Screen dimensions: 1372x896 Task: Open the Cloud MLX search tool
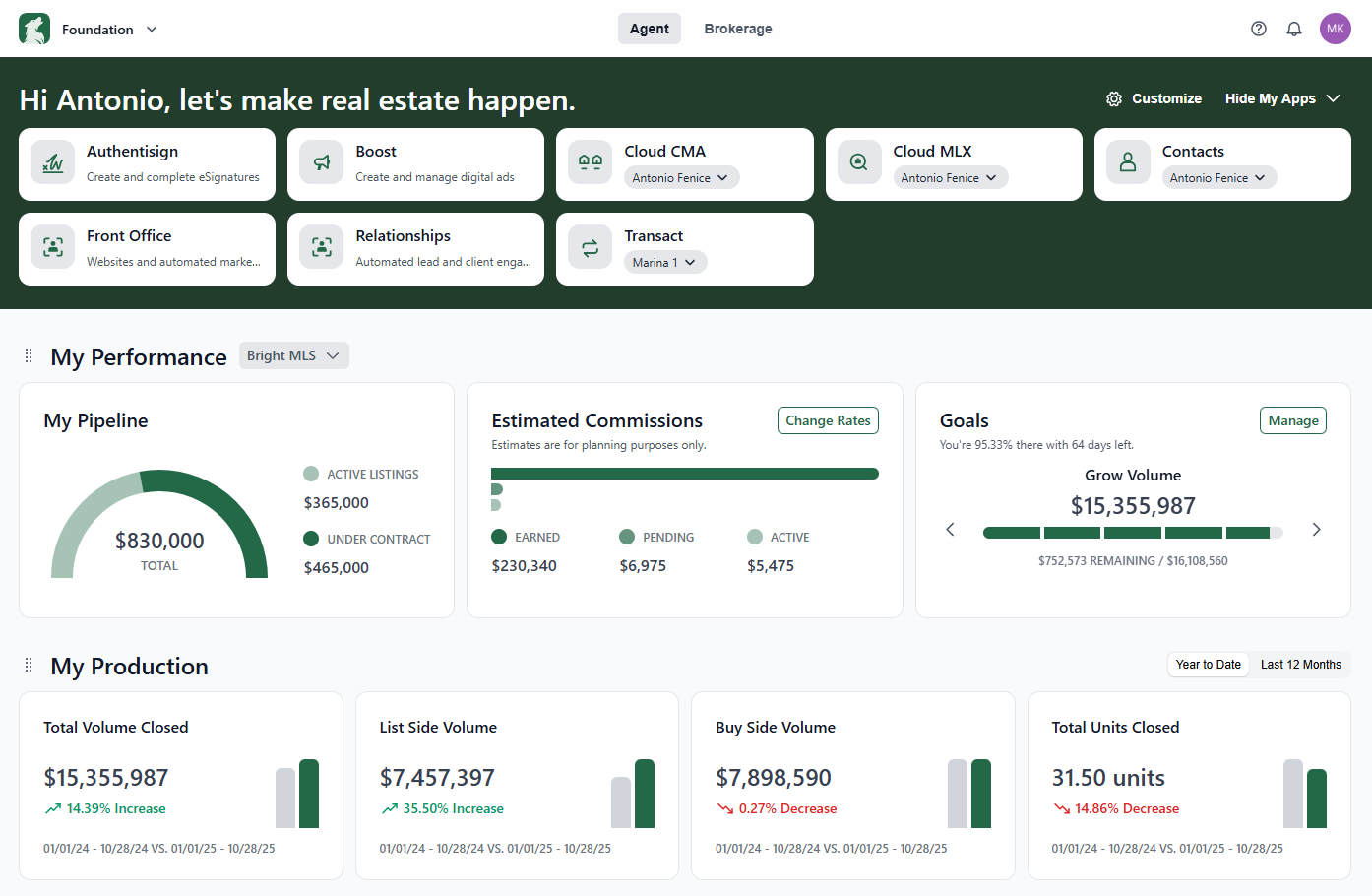pos(858,161)
